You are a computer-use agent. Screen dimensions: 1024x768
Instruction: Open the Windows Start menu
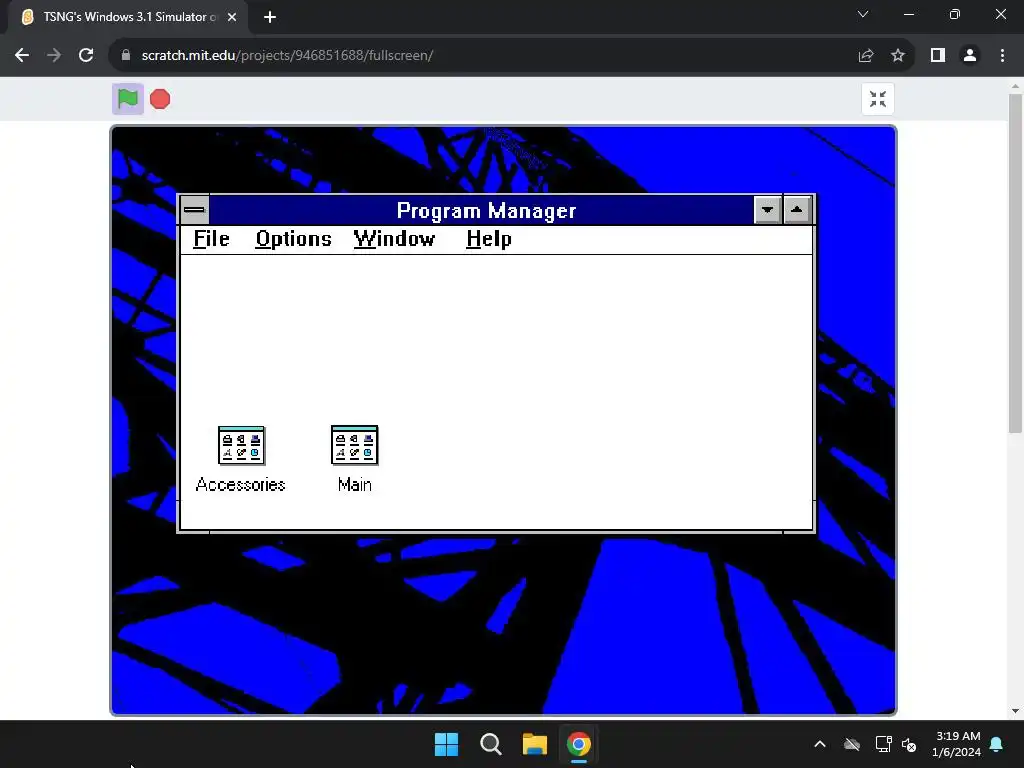click(447, 744)
